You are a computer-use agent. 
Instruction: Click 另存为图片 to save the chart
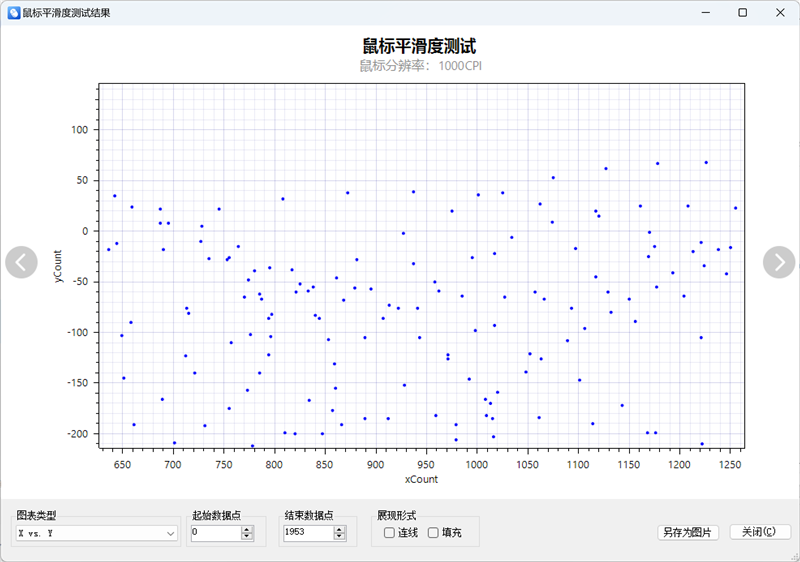pos(688,532)
